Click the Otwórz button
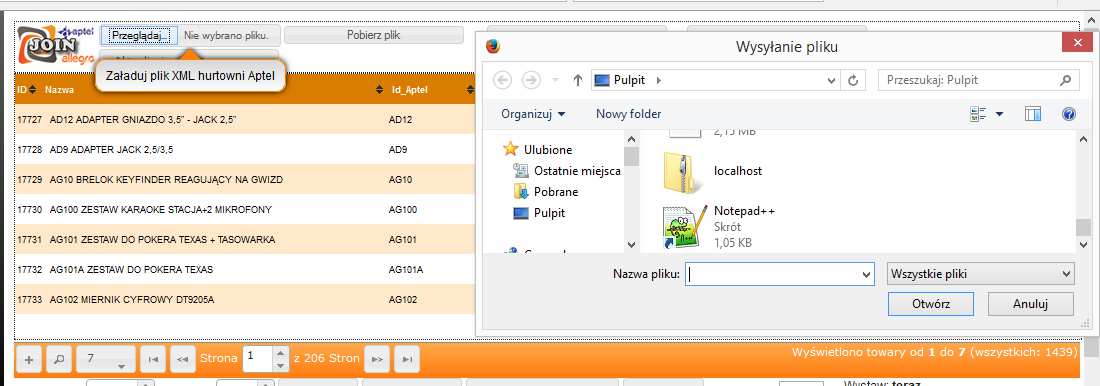 click(931, 304)
